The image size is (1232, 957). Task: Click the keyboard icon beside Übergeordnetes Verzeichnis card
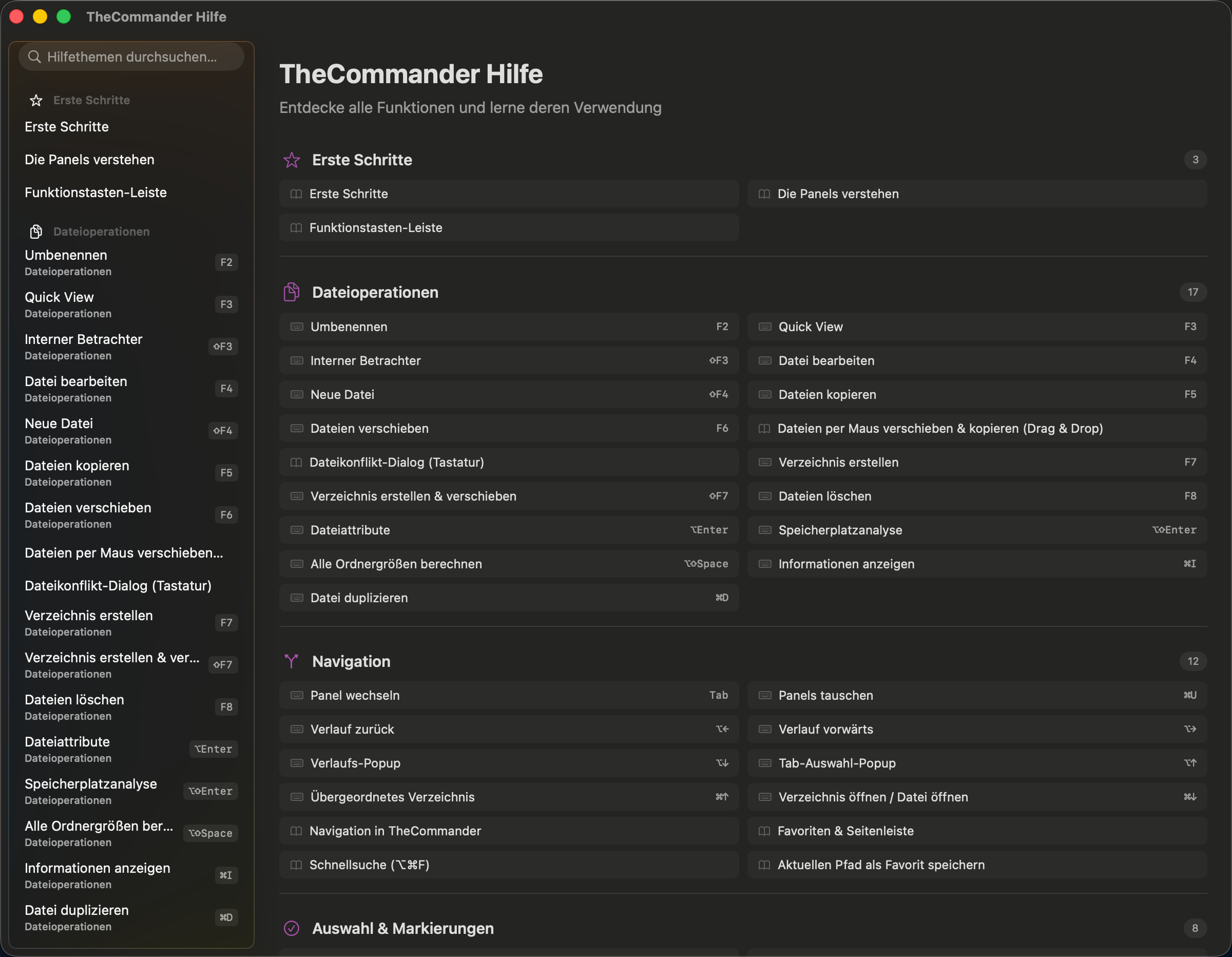(297, 797)
